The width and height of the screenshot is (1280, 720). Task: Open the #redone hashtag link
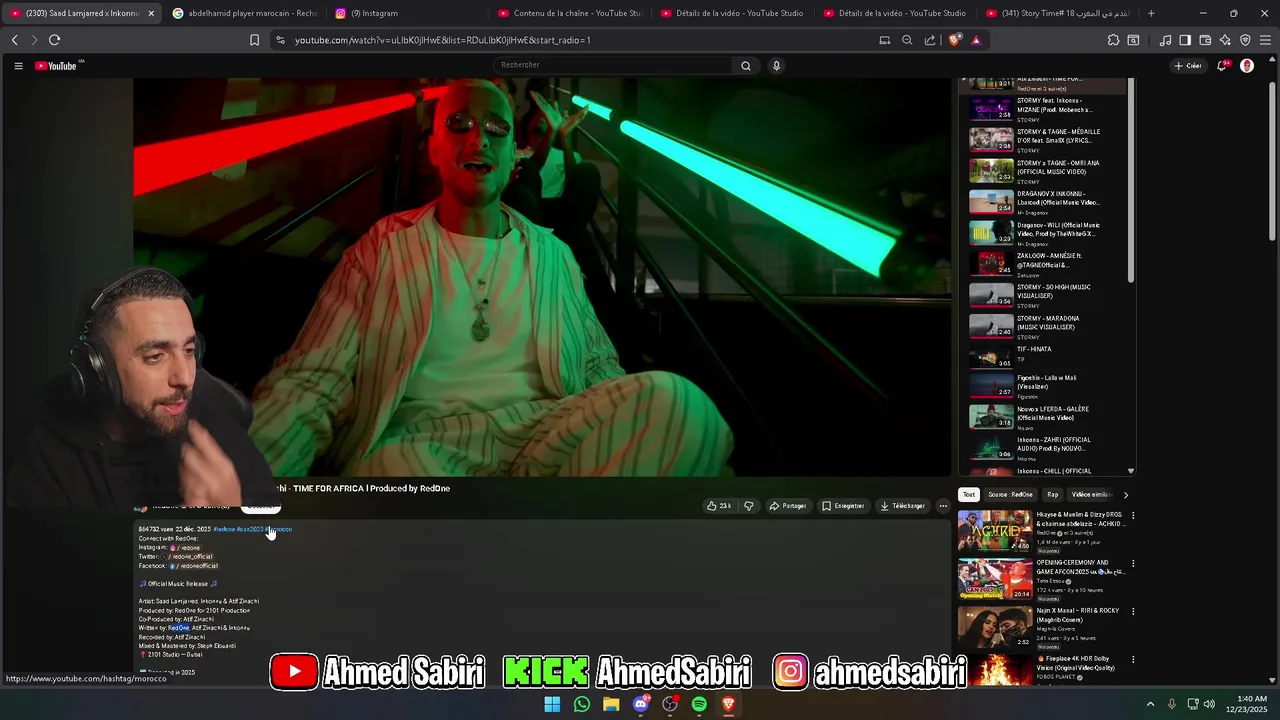(224, 529)
